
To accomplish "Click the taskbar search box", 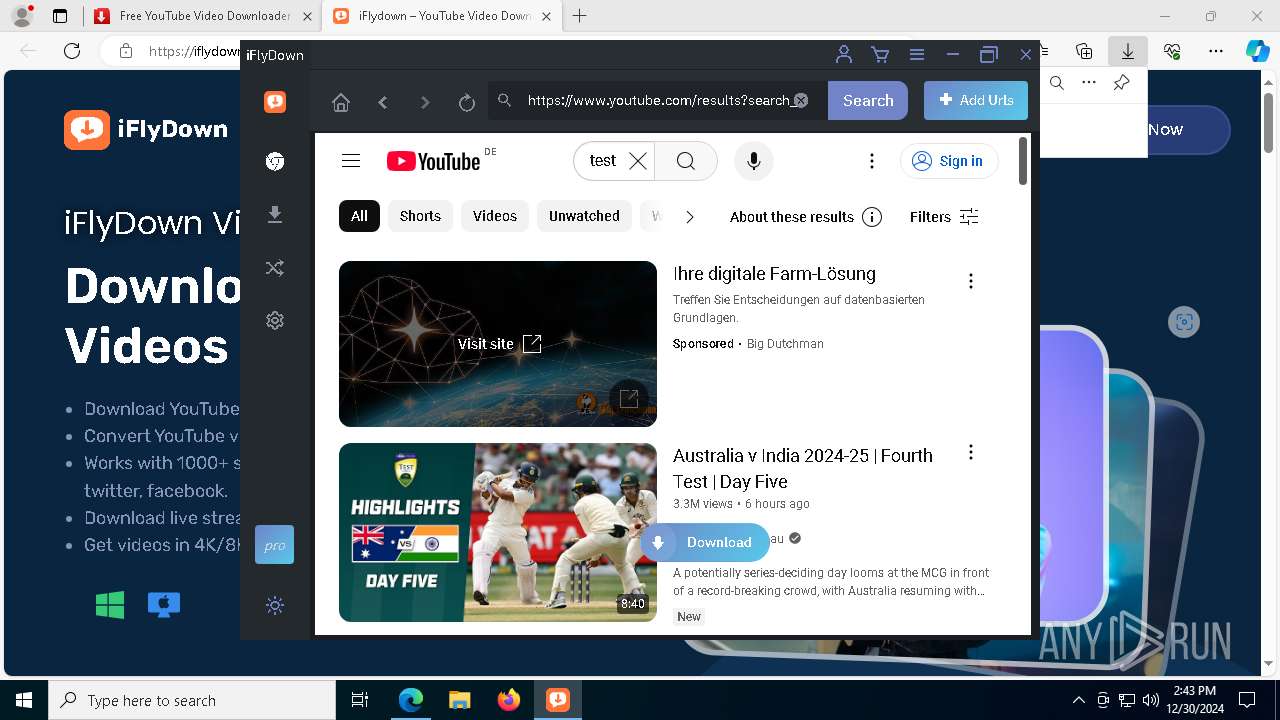I will pos(192,700).
